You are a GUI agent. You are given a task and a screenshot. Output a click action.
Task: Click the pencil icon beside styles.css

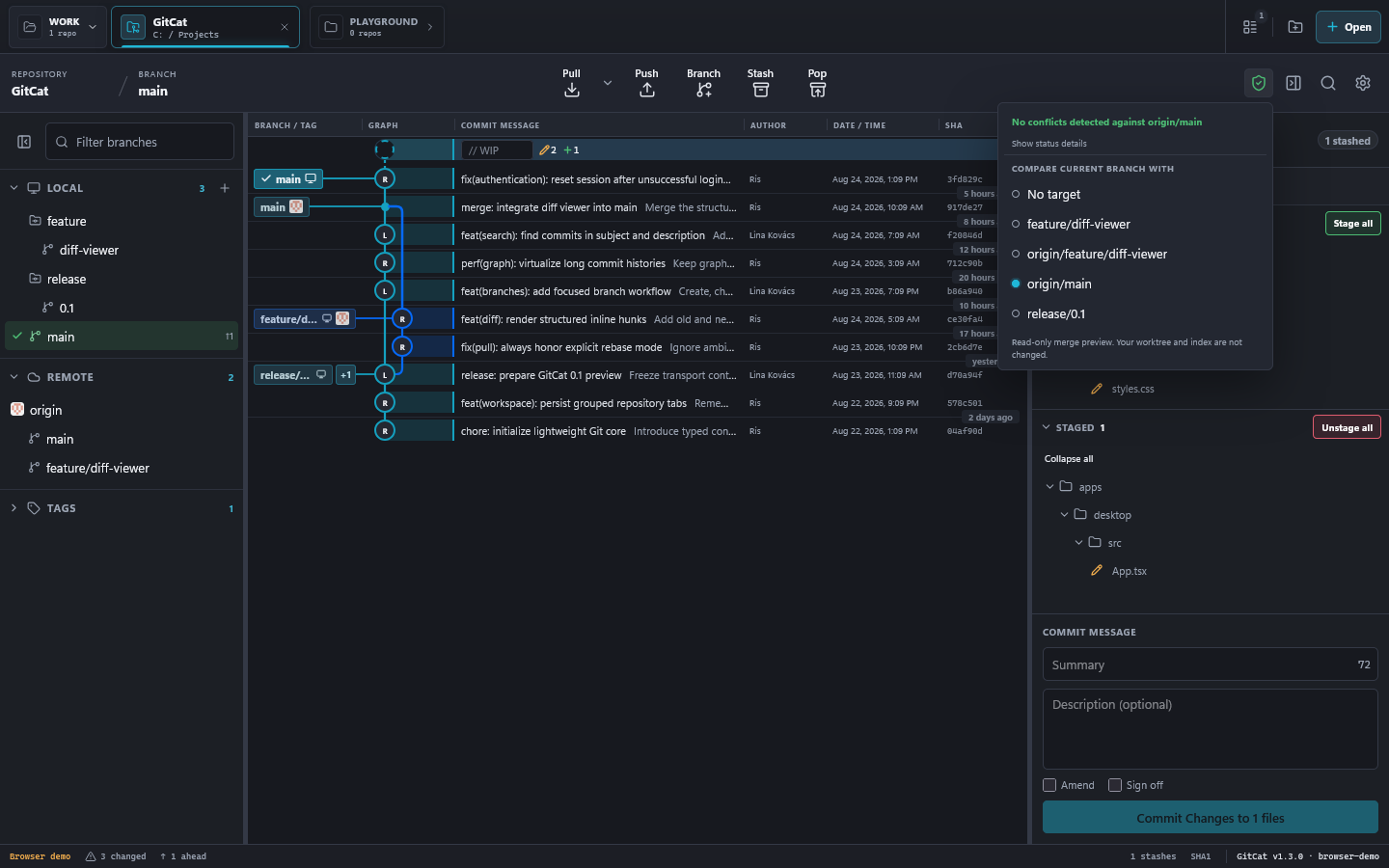point(1097,389)
